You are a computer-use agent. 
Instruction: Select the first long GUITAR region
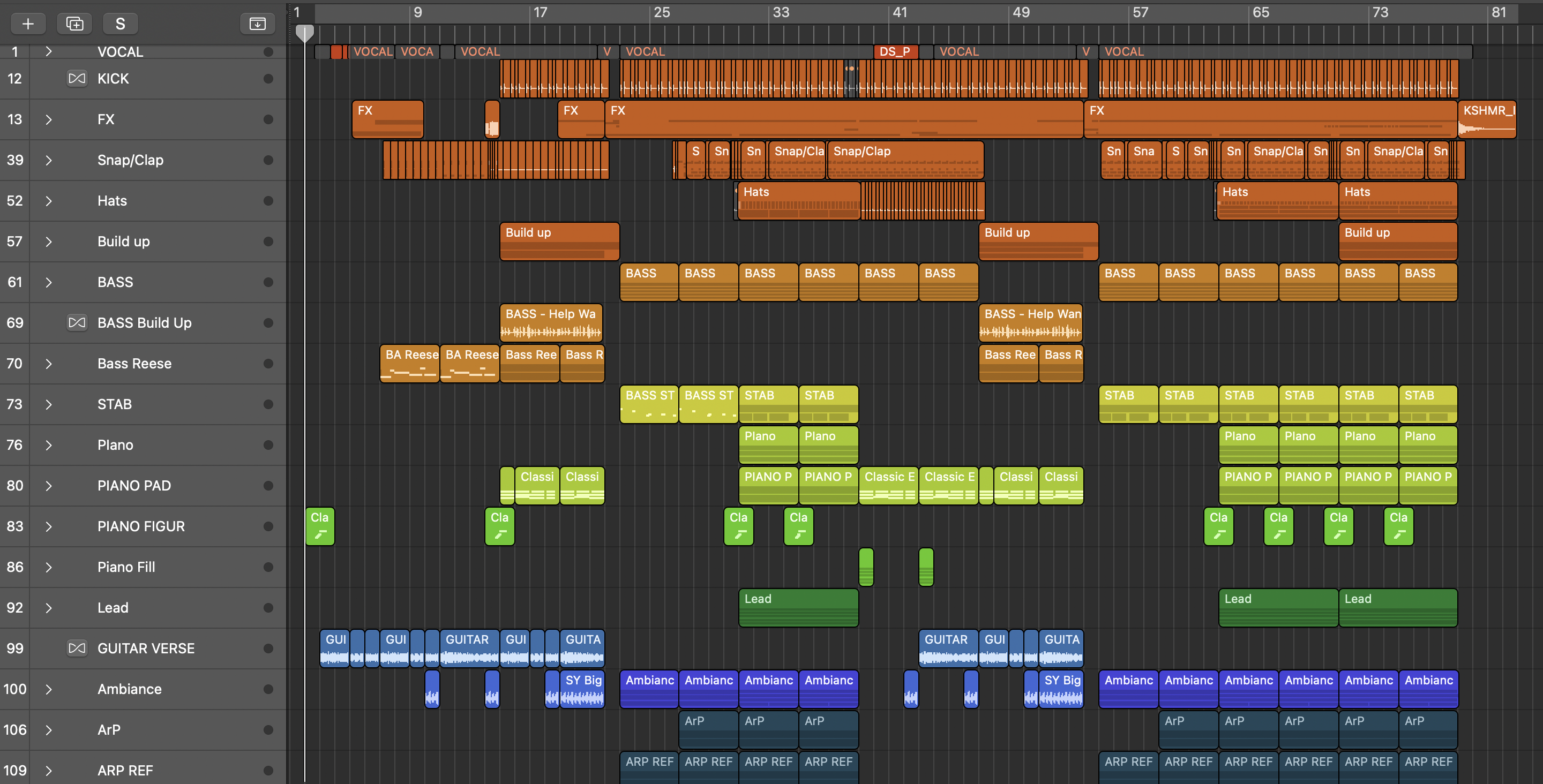(x=470, y=649)
